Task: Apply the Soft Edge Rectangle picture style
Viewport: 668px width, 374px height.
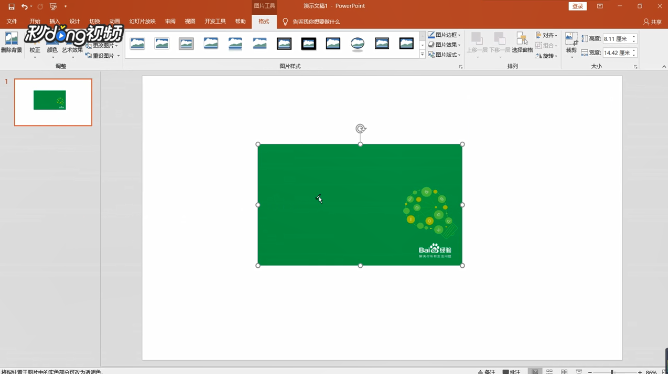Action: [259, 43]
